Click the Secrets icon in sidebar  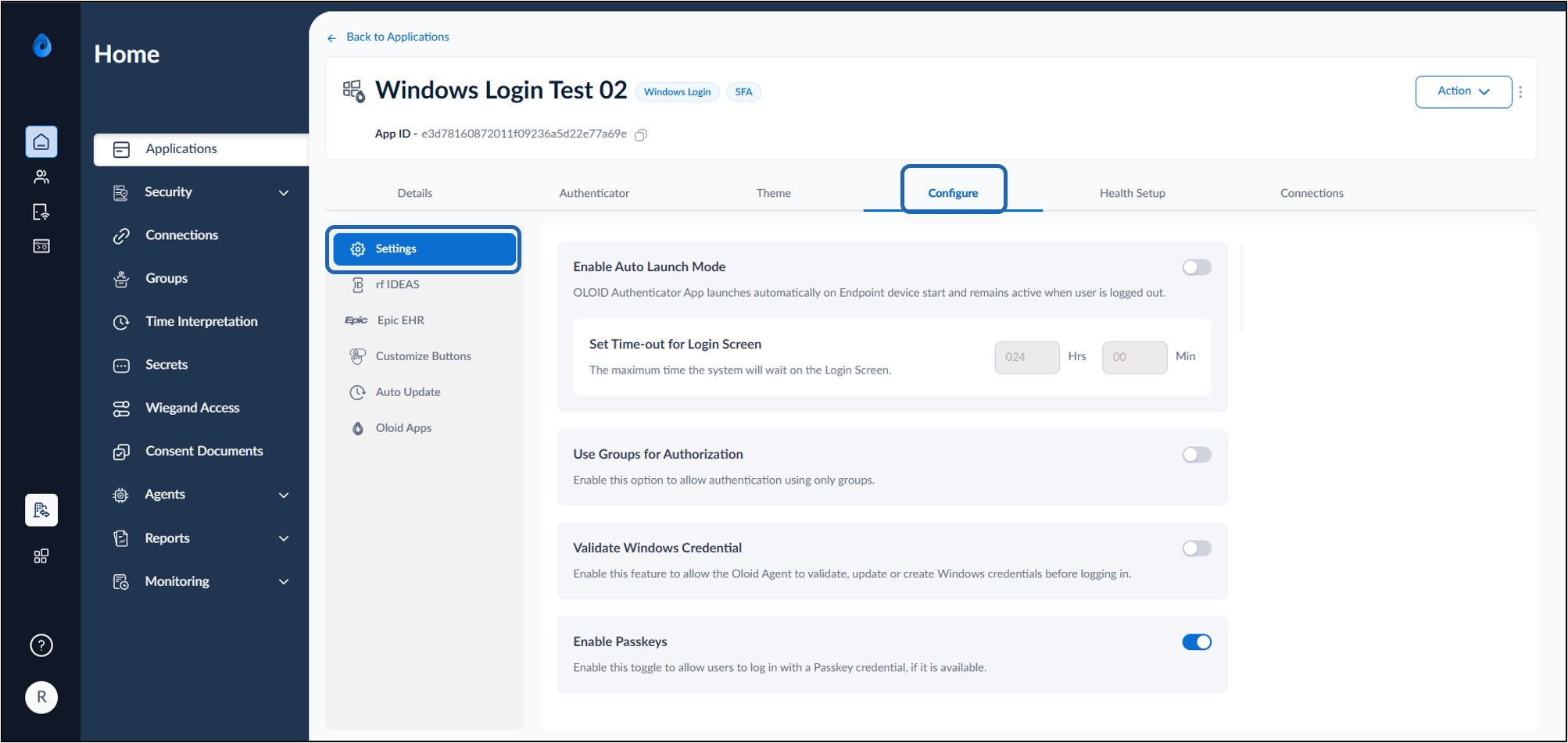click(x=121, y=365)
